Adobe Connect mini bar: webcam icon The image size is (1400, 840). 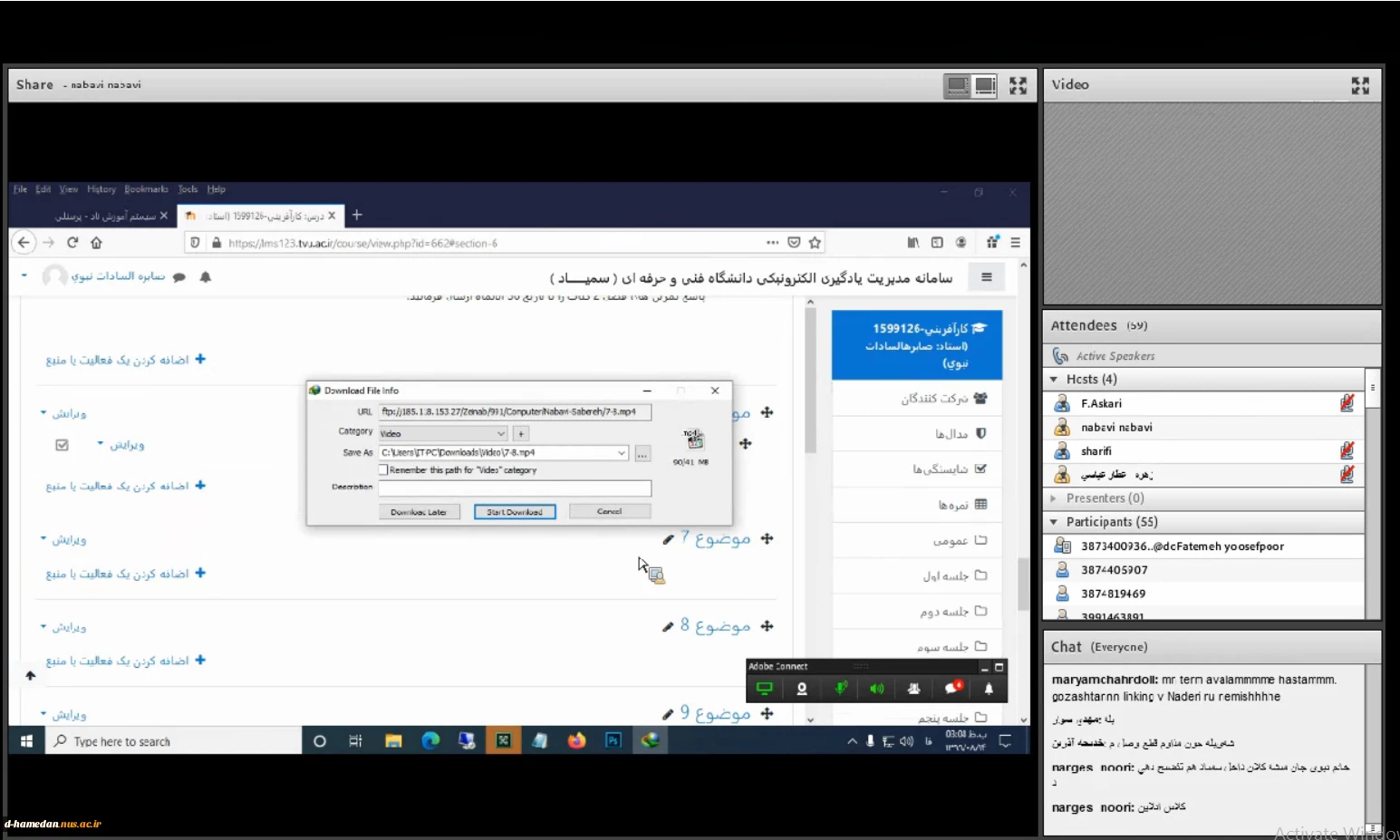click(x=802, y=689)
